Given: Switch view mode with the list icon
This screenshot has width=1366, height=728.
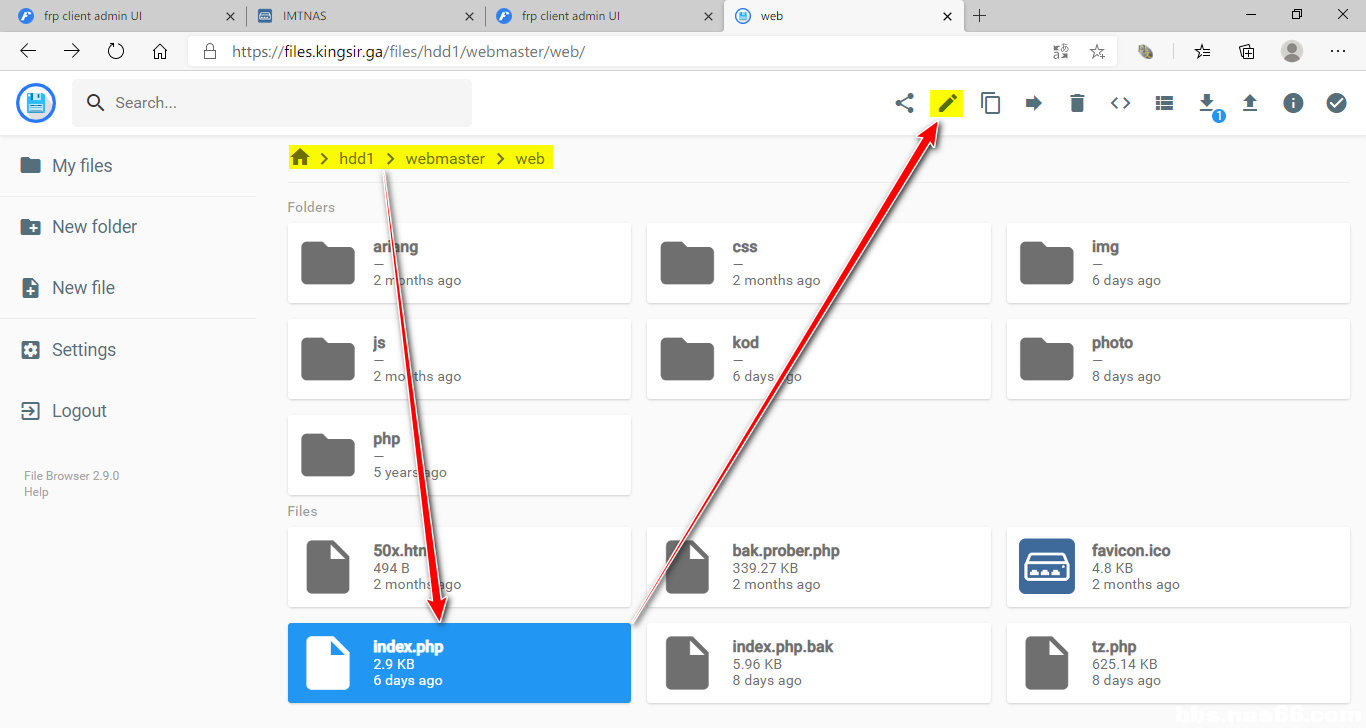Looking at the screenshot, I should pyautogui.click(x=1164, y=103).
